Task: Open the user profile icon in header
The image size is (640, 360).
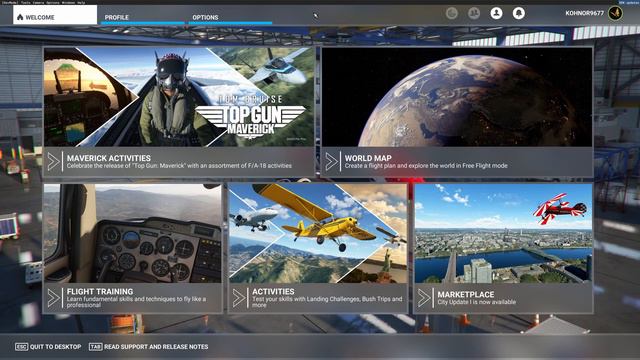Action: click(496, 13)
